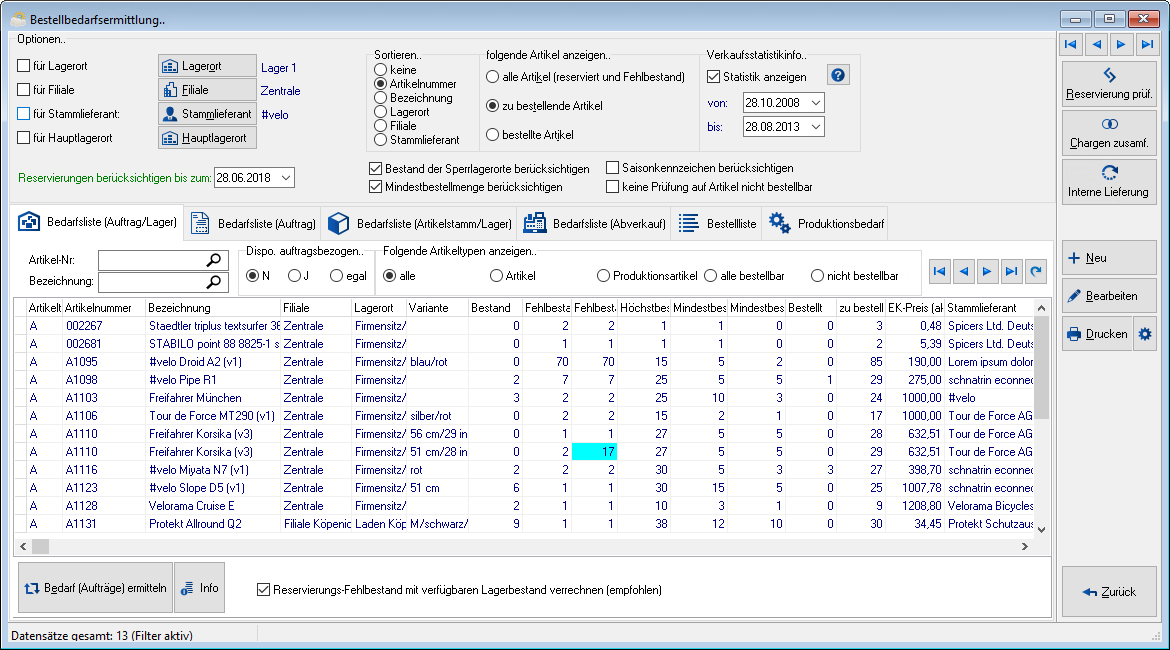
Task: Choose Stammlieferant selection button
Action: point(207,114)
